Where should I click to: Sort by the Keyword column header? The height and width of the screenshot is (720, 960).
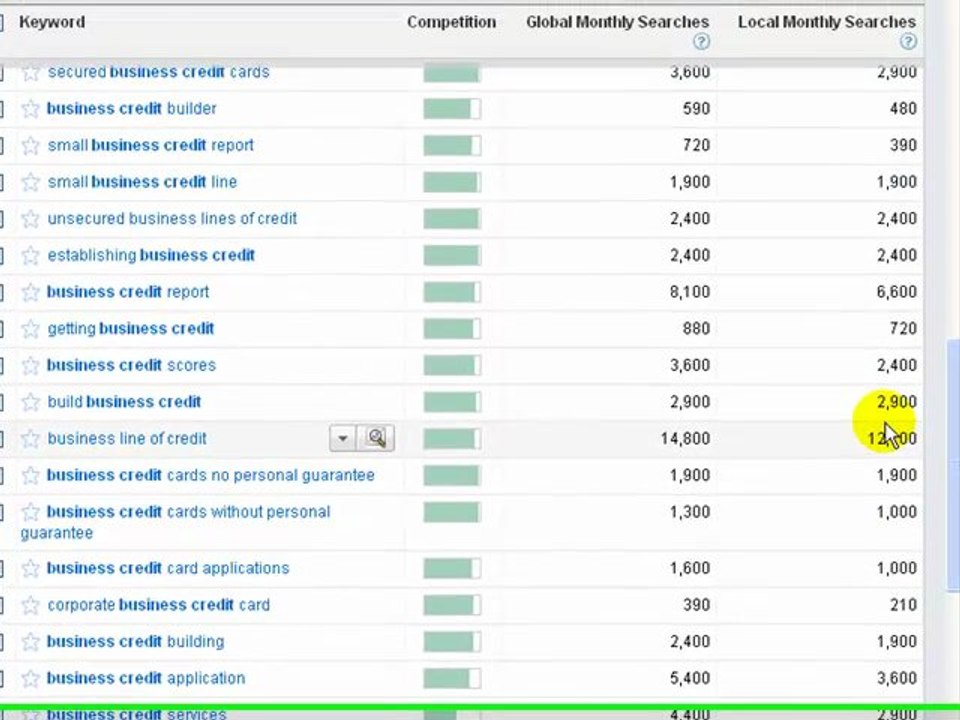coord(52,22)
